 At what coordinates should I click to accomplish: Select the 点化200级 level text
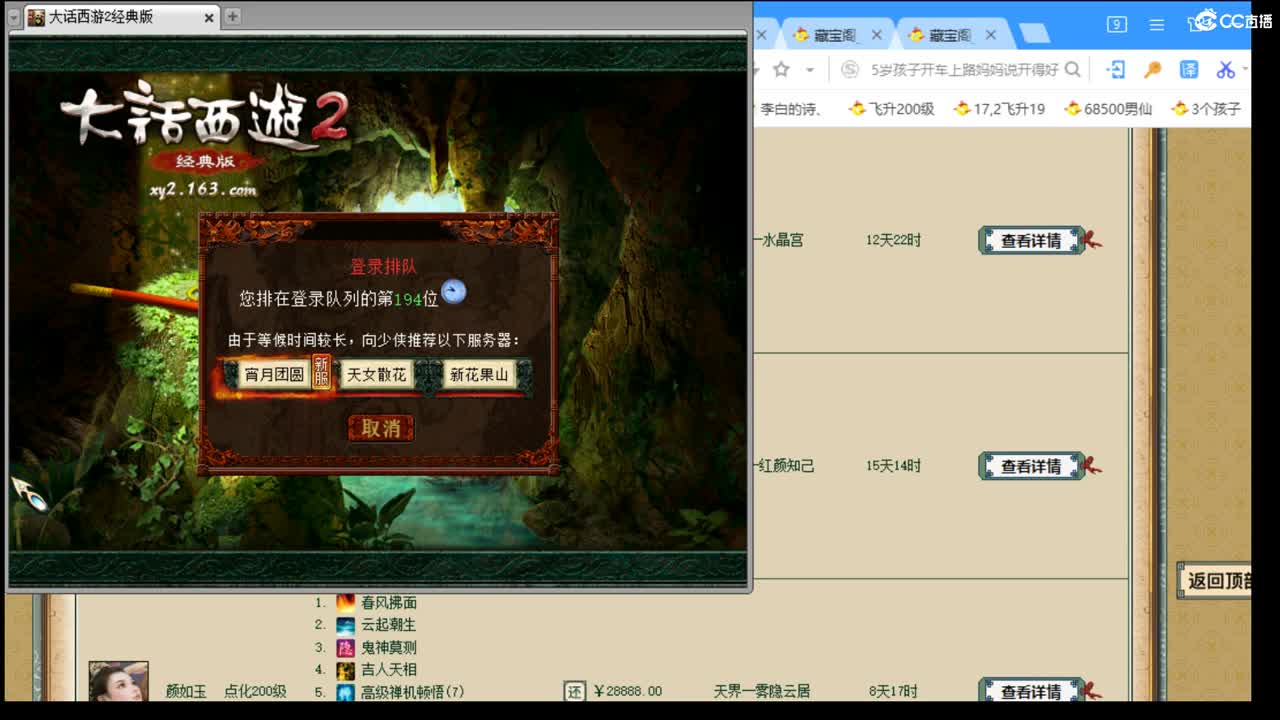click(x=255, y=691)
